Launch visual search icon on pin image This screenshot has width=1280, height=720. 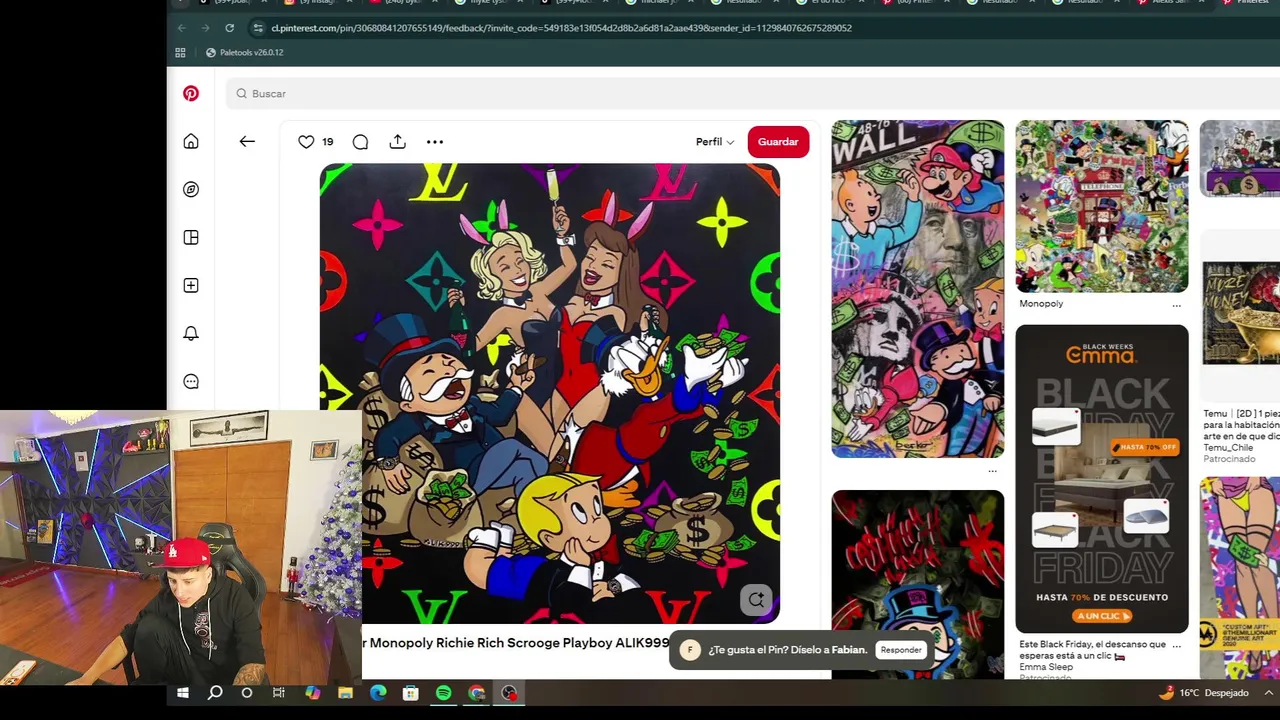[756, 599]
